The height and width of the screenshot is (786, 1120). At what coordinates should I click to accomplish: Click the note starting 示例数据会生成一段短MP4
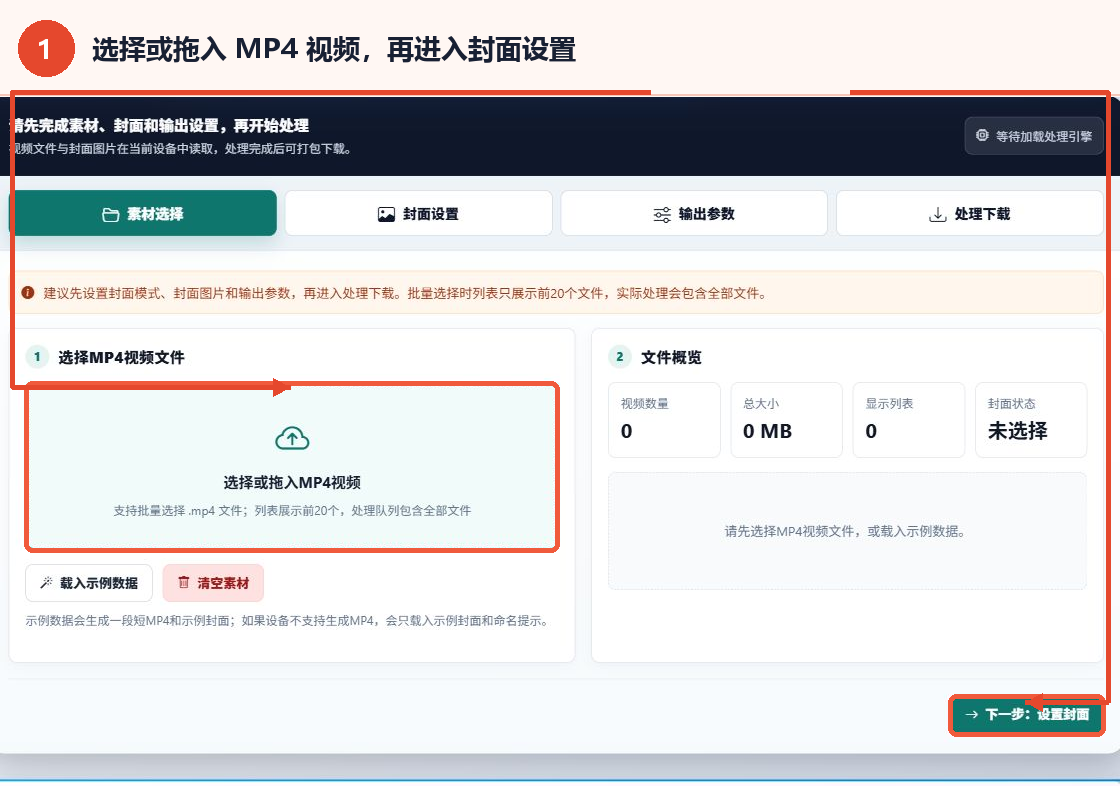click(x=289, y=620)
